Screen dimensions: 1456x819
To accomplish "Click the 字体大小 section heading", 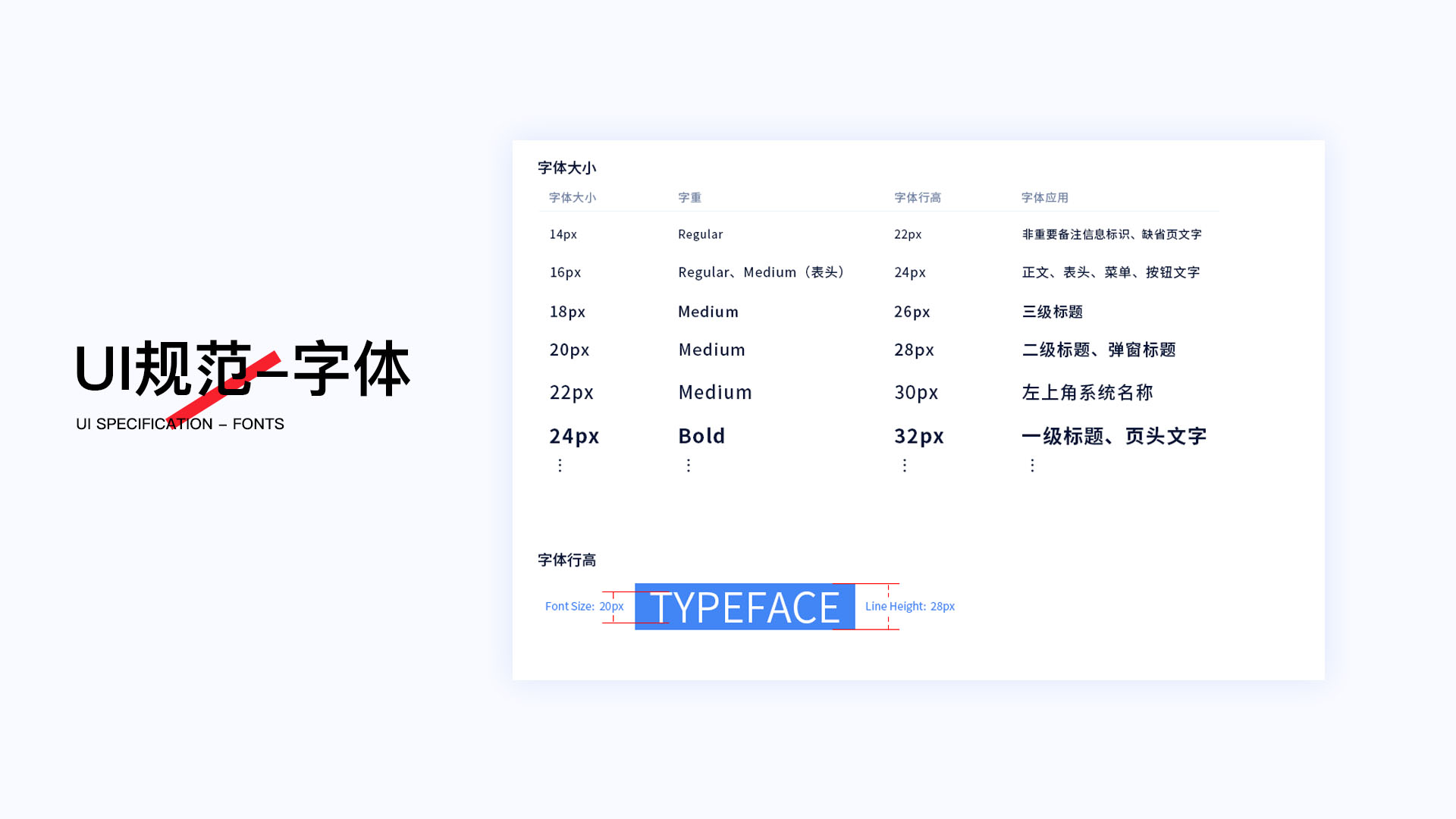I will click(x=566, y=168).
